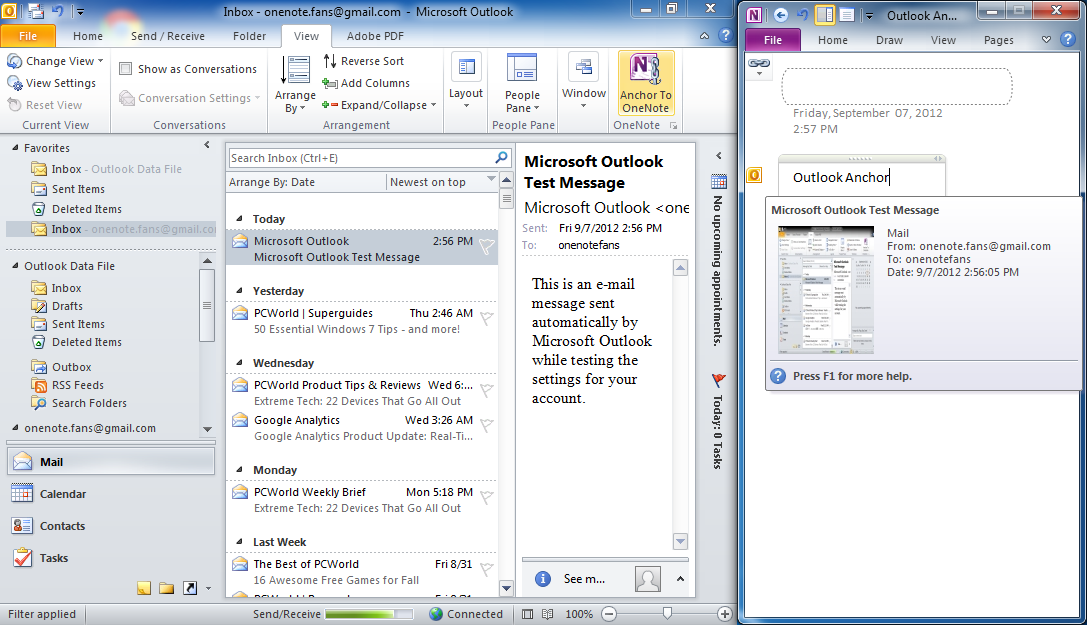
Task: Select the Drafts folder
Action: point(67,306)
